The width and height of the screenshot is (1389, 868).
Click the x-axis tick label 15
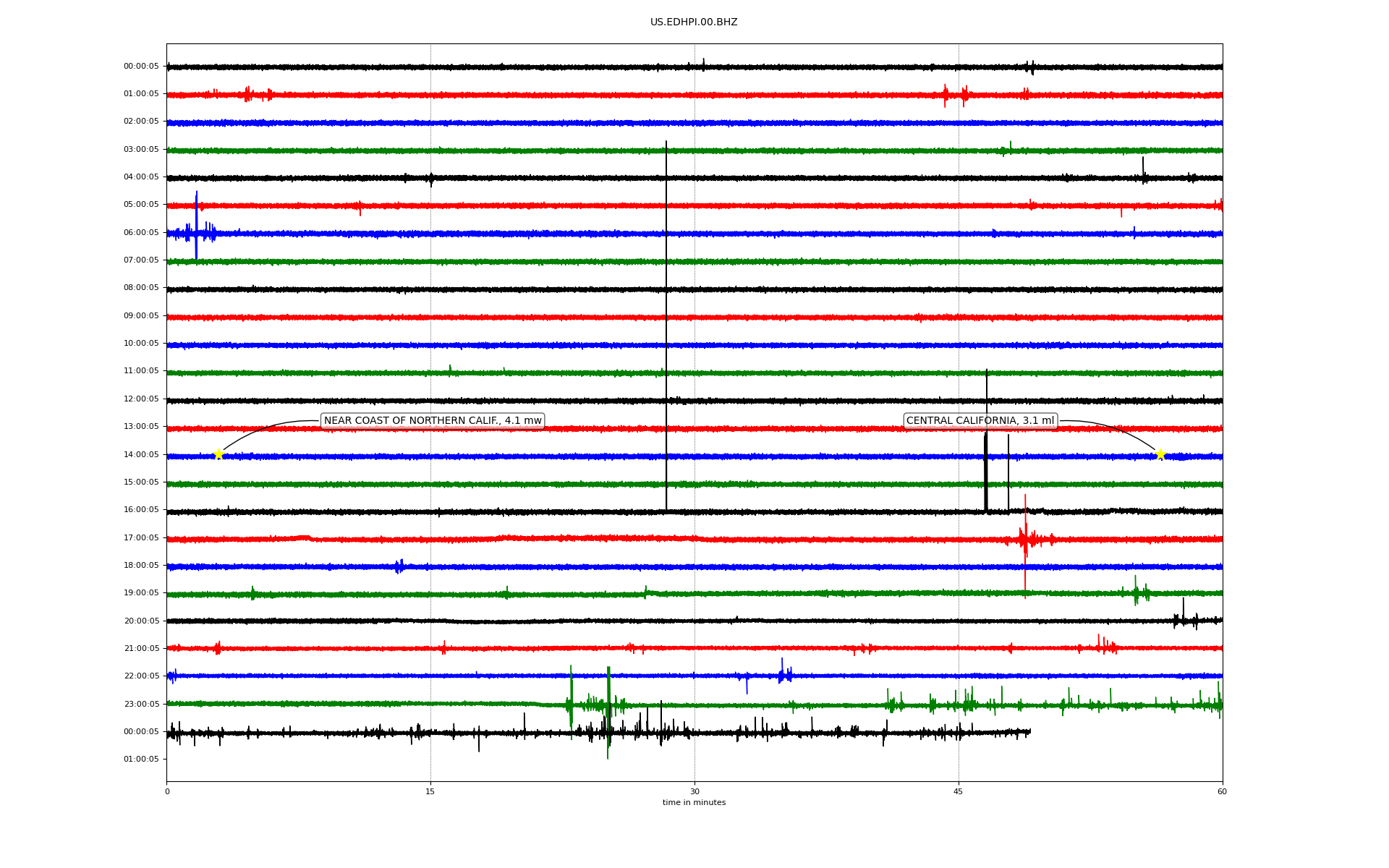point(430,791)
